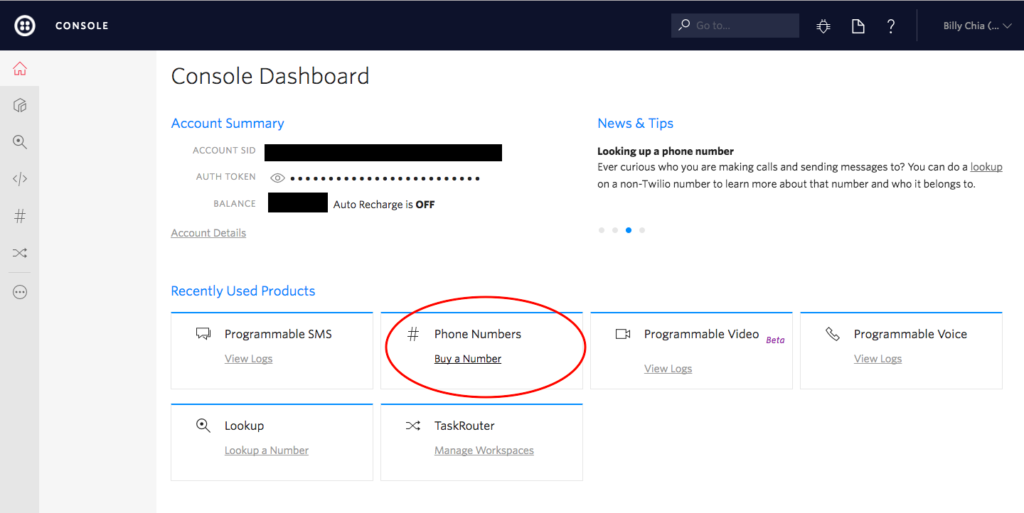
Task: Open View Logs under Programmable Video
Action: click(667, 369)
